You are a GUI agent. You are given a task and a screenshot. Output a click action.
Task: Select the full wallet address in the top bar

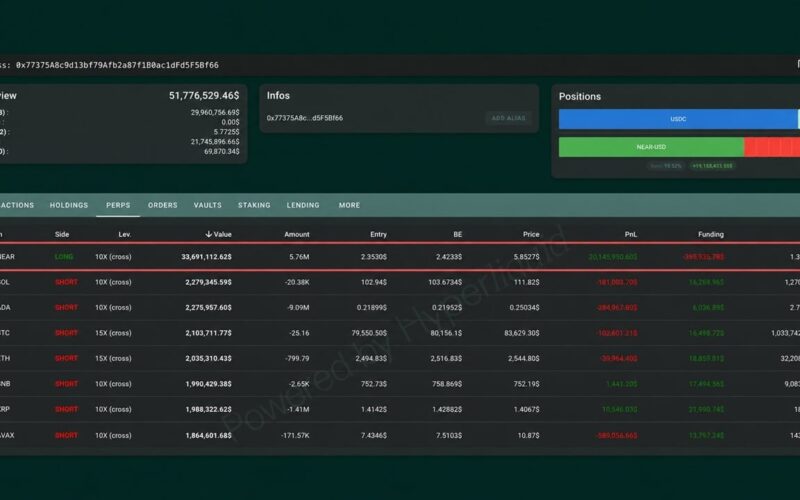pyautogui.click(x=117, y=65)
